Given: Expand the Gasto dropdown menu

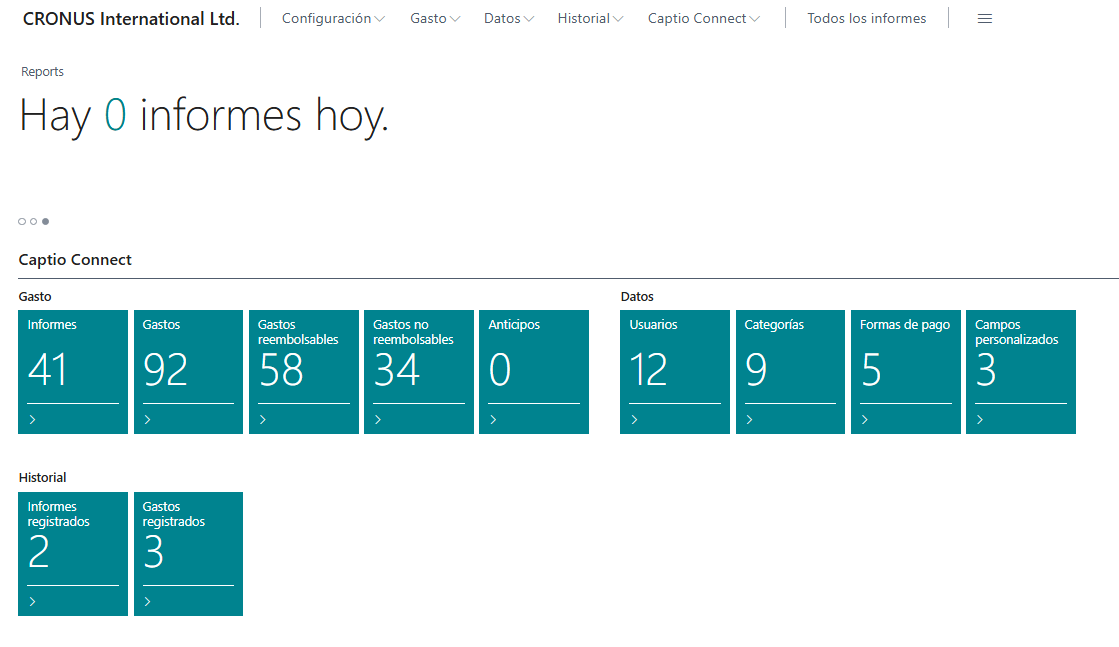Looking at the screenshot, I should pyautogui.click(x=435, y=19).
